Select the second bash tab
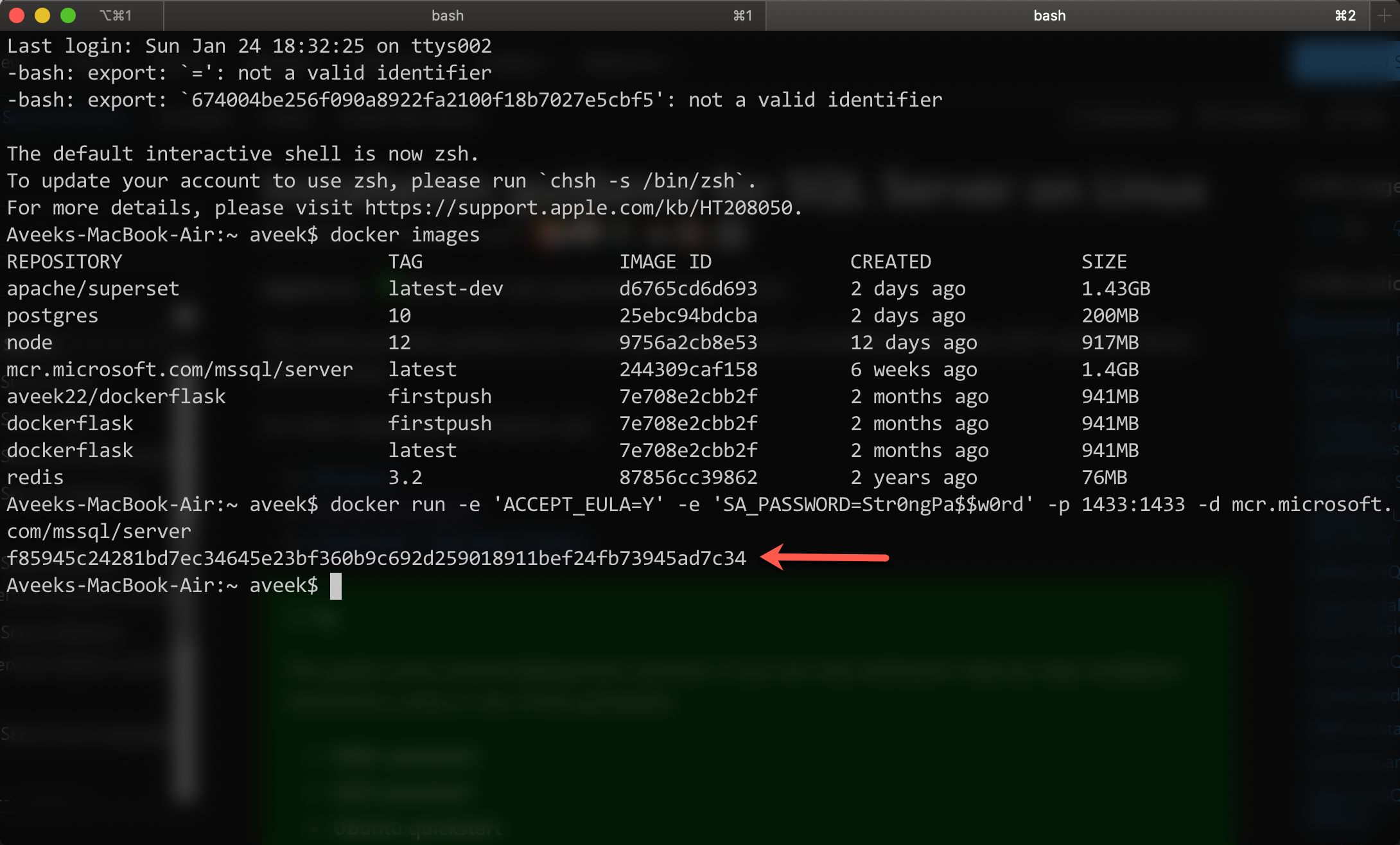1400x845 pixels. pos(1049,15)
